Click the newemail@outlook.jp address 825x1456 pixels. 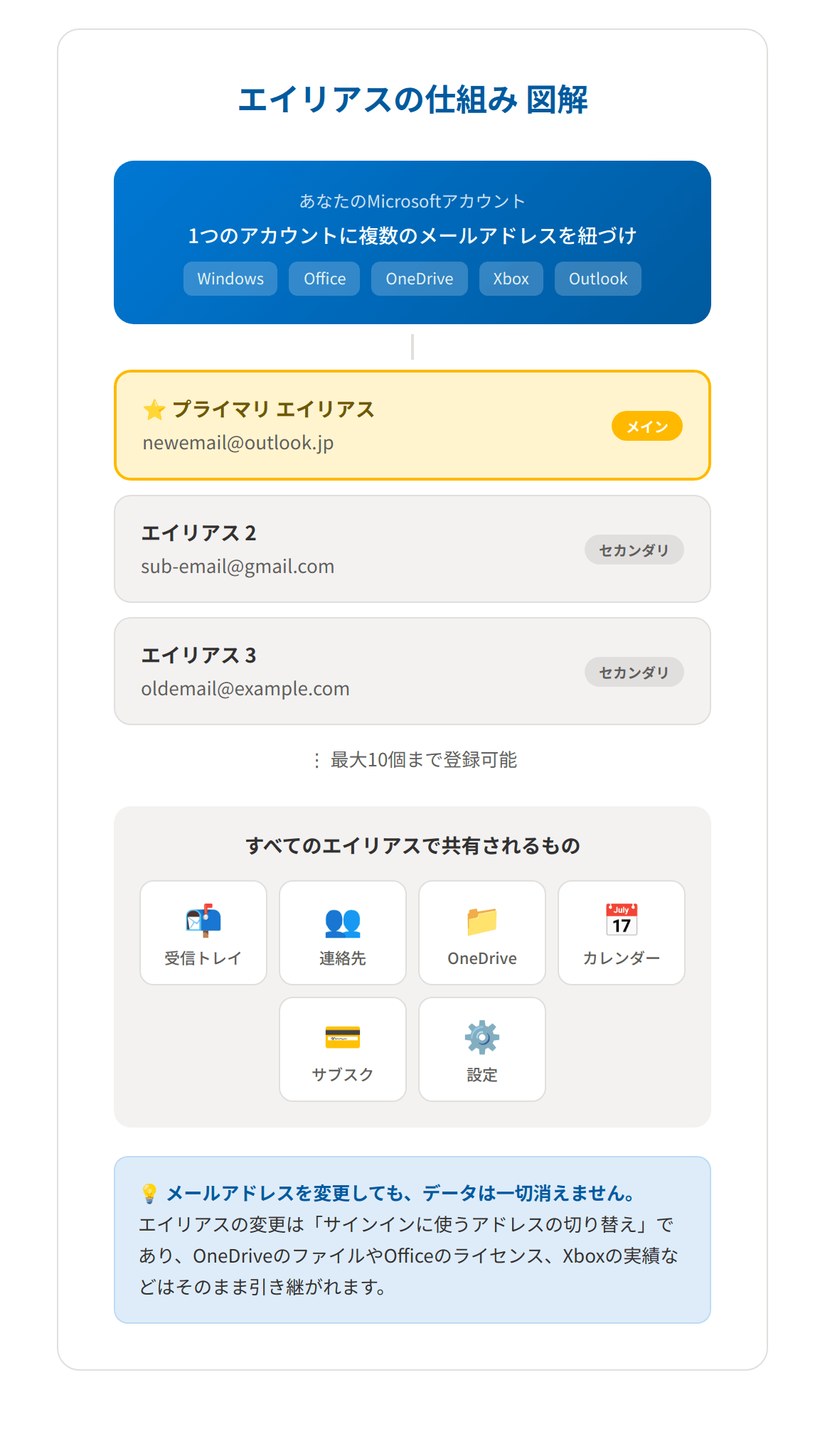pyautogui.click(x=238, y=443)
